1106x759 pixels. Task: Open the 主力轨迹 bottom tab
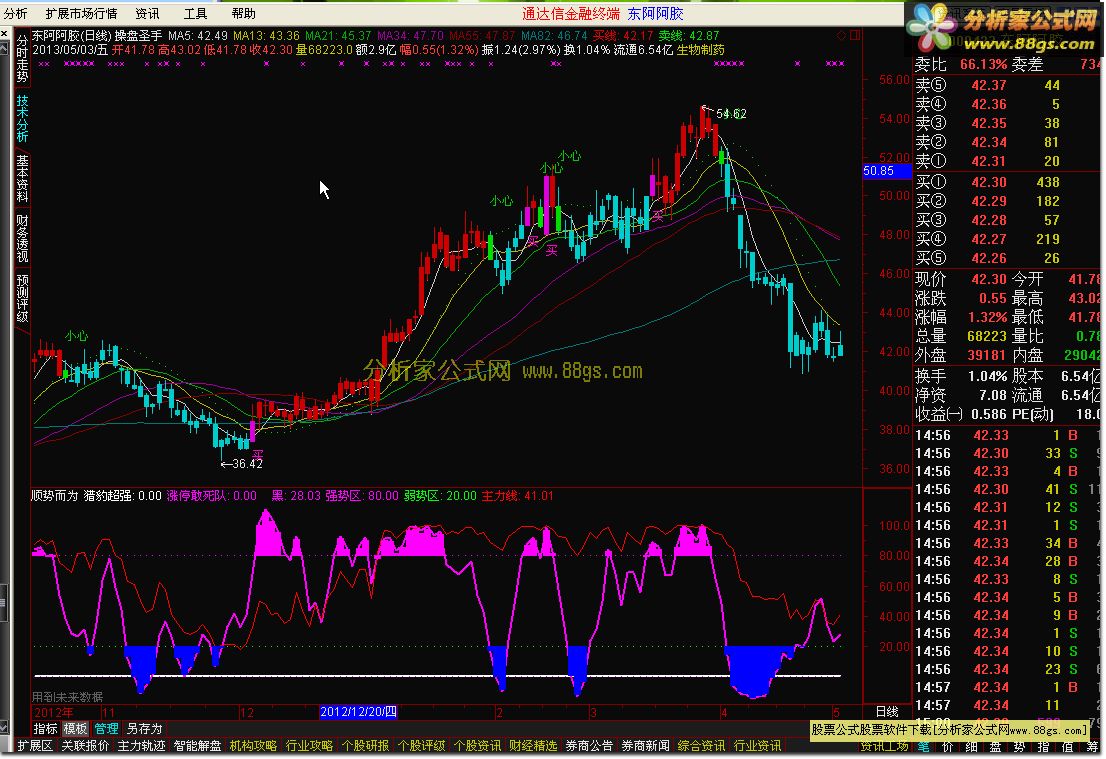(x=141, y=746)
